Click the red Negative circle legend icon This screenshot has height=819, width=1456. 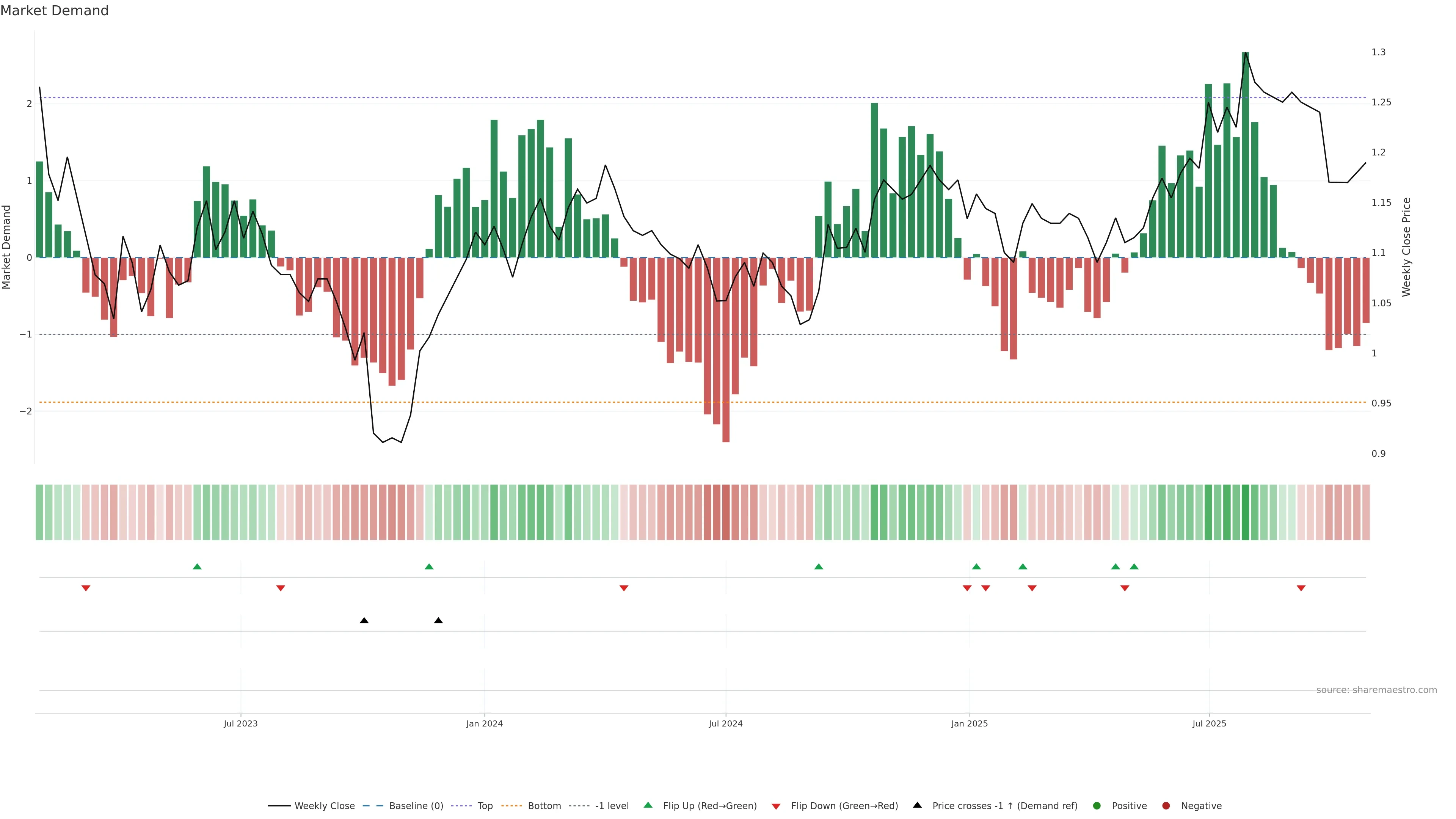(1166, 805)
